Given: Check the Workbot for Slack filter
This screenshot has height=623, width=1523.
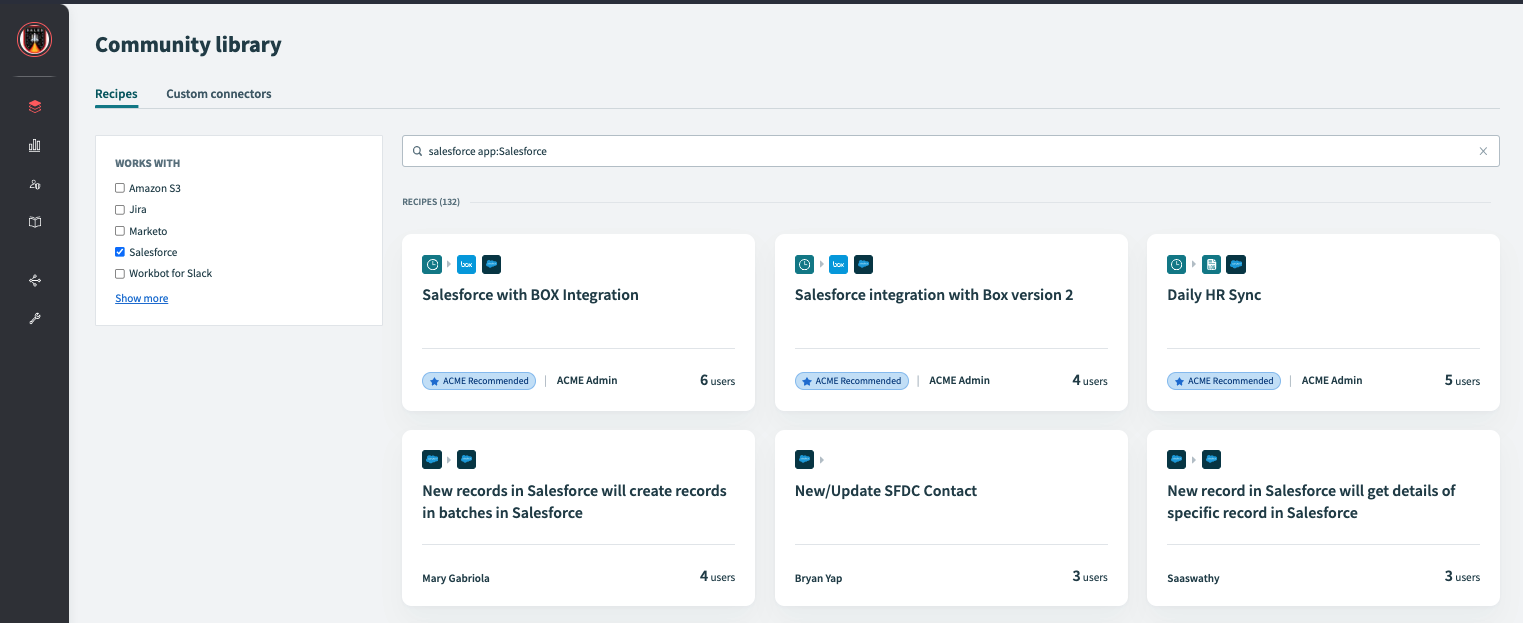Looking at the screenshot, I should pyautogui.click(x=118, y=273).
